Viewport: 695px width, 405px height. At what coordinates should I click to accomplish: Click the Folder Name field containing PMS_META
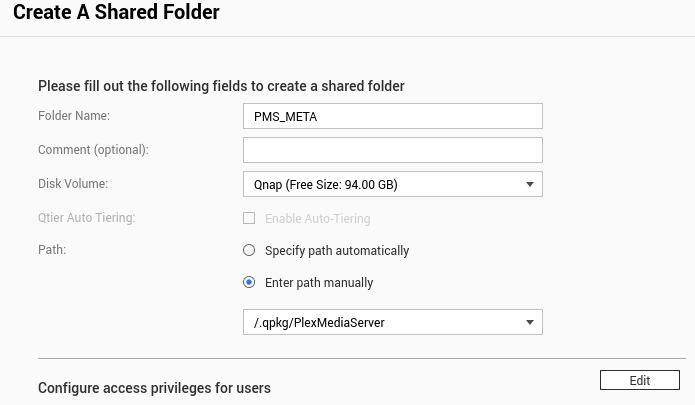pos(392,116)
